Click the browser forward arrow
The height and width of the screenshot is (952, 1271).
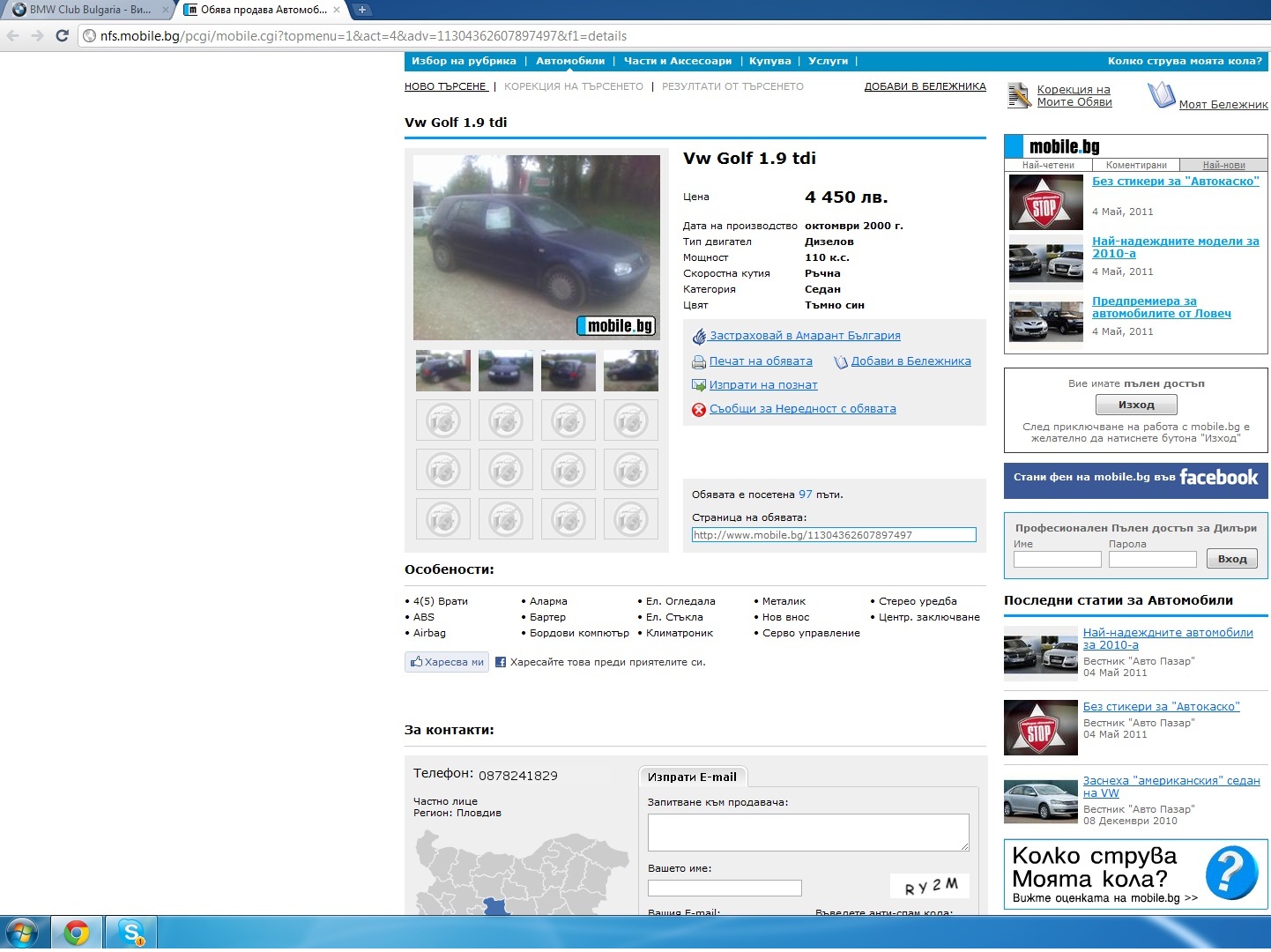pyautogui.click(x=37, y=36)
